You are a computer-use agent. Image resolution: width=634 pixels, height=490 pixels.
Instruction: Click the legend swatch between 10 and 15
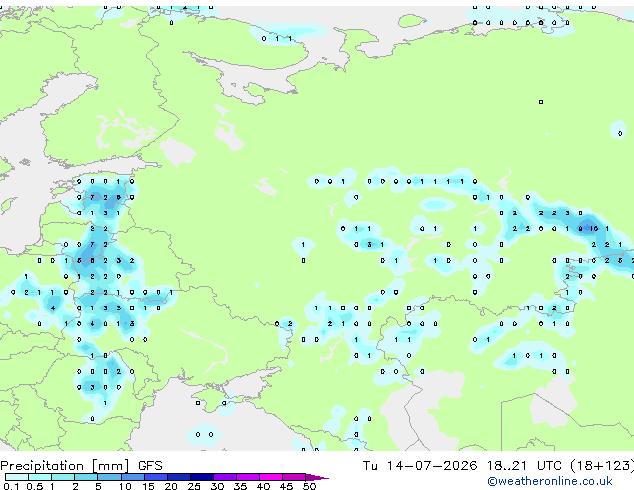click(x=132, y=477)
